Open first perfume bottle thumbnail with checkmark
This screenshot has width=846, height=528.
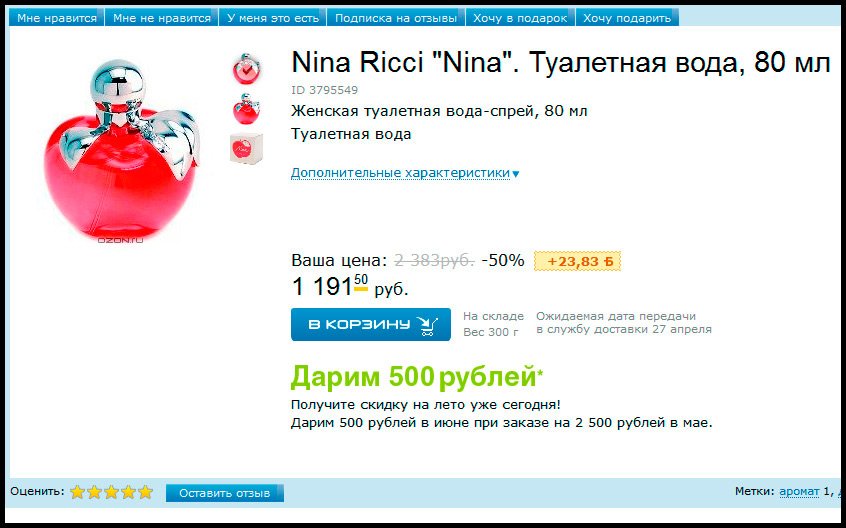click(247, 68)
